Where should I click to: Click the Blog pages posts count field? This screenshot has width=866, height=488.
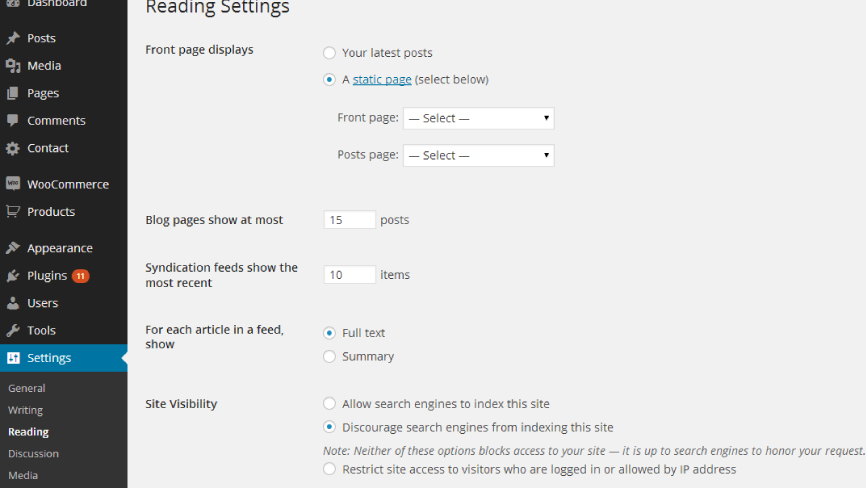tap(350, 220)
